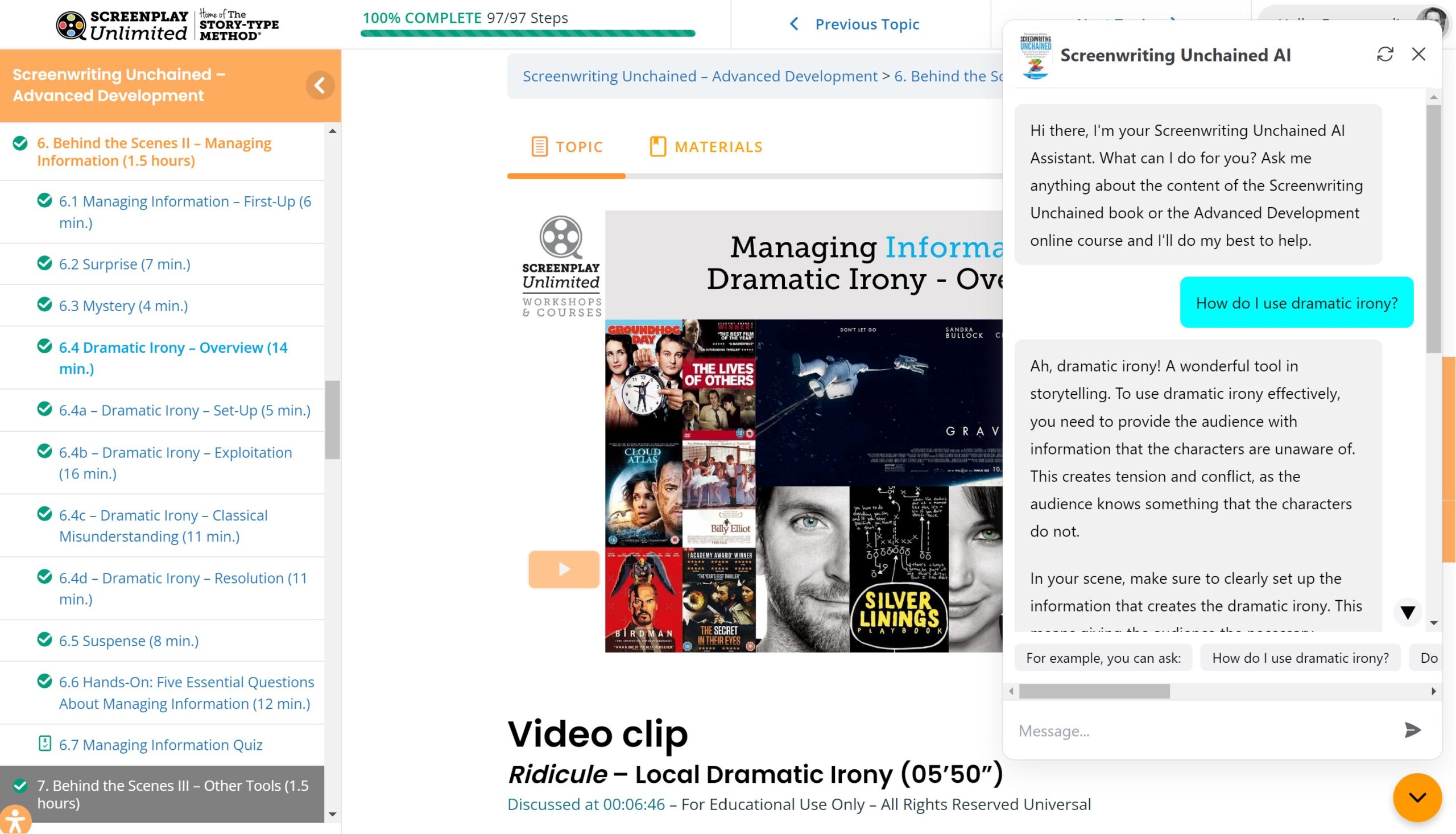
Task: Toggle completion check for 6.2 Surprise
Action: pos(44,263)
